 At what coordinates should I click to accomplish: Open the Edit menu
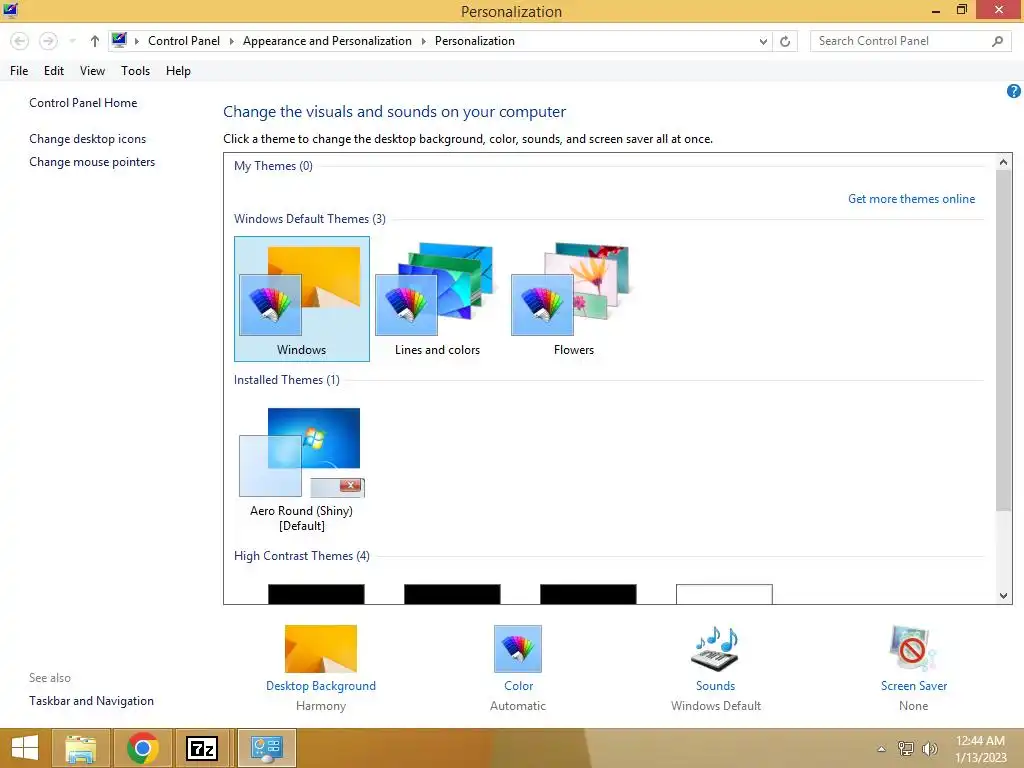click(x=54, y=71)
